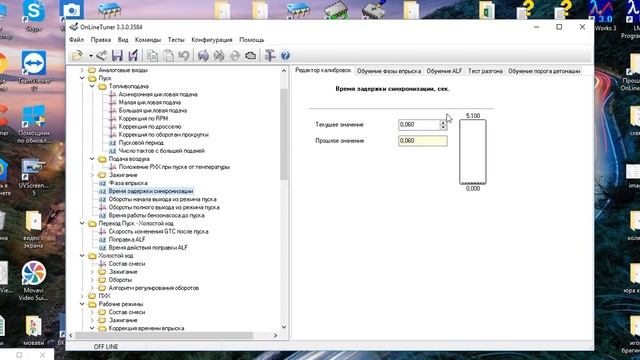Select Асинхронная цикловая подача in the tree
640x360 pixels.
(x=158, y=94)
